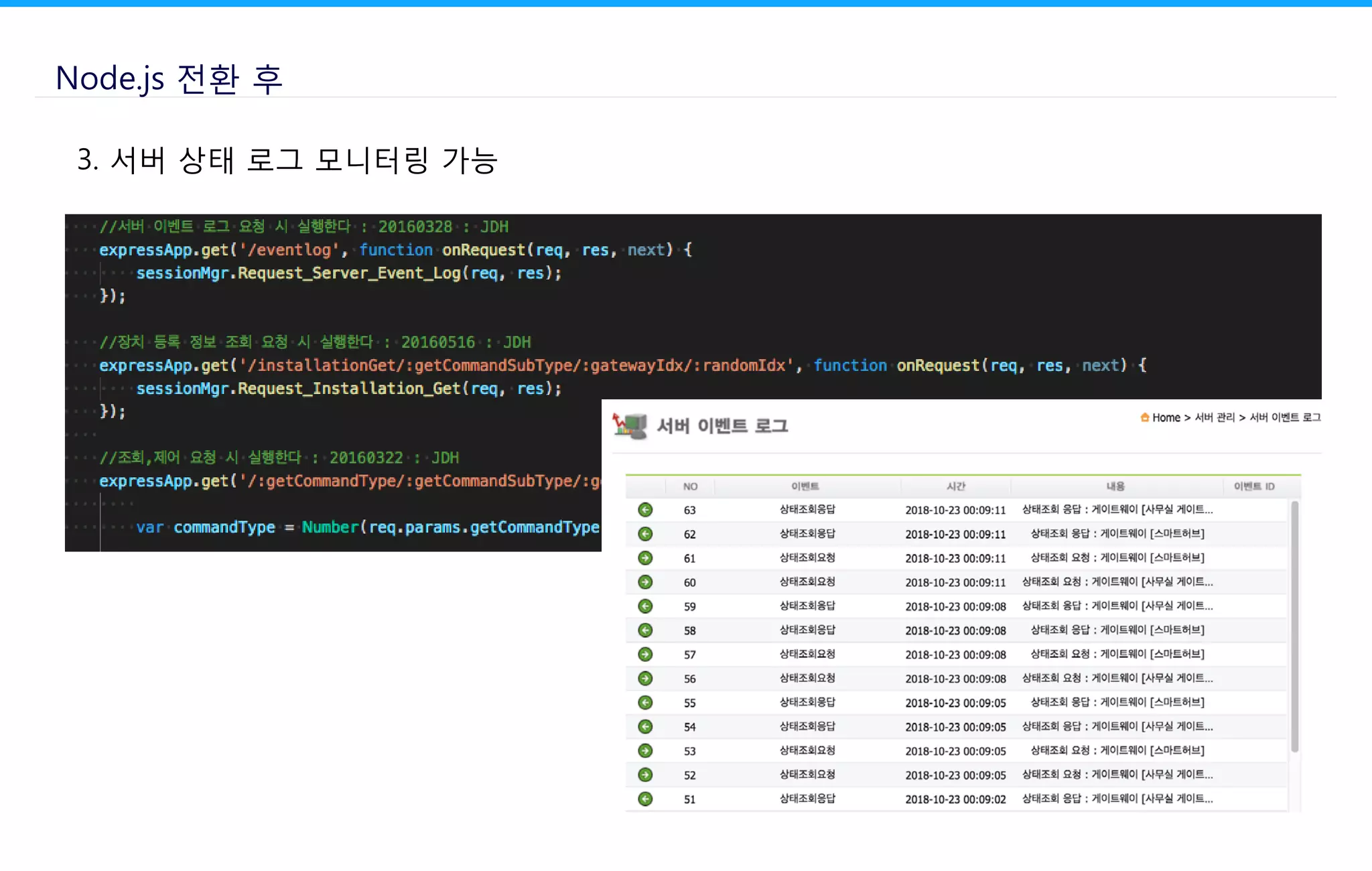Click the number 57 cell
This screenshot has height=871, width=1372.
(690, 655)
